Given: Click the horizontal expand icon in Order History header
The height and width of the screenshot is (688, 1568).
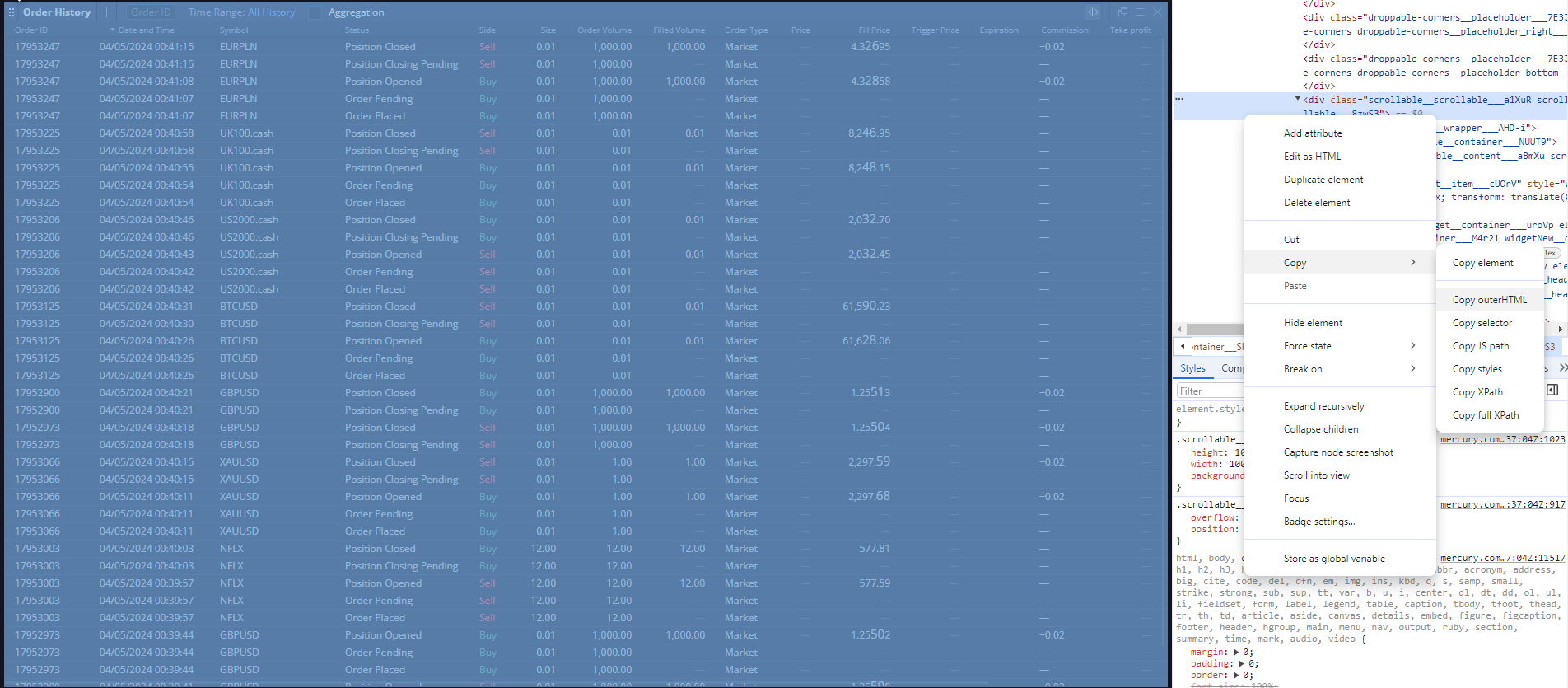Looking at the screenshot, I should (1093, 12).
